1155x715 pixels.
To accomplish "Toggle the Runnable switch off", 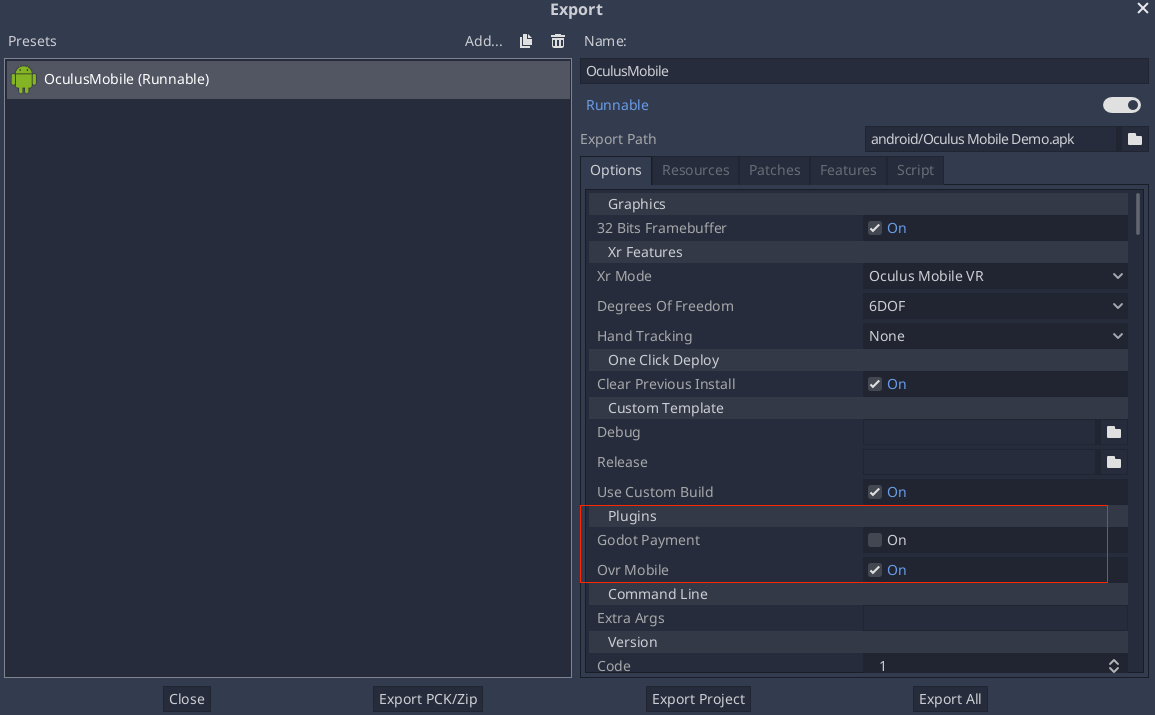I will pos(1121,105).
